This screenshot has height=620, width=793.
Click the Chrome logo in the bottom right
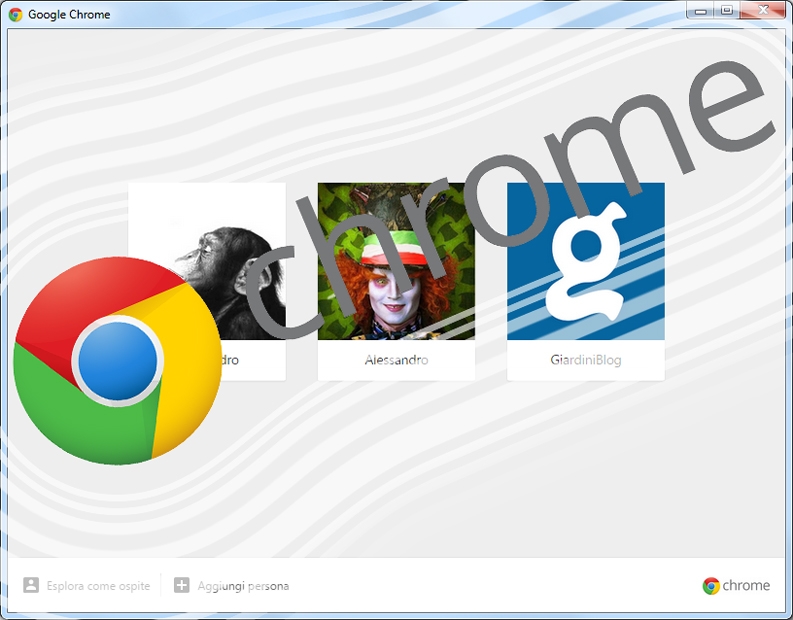click(736, 586)
